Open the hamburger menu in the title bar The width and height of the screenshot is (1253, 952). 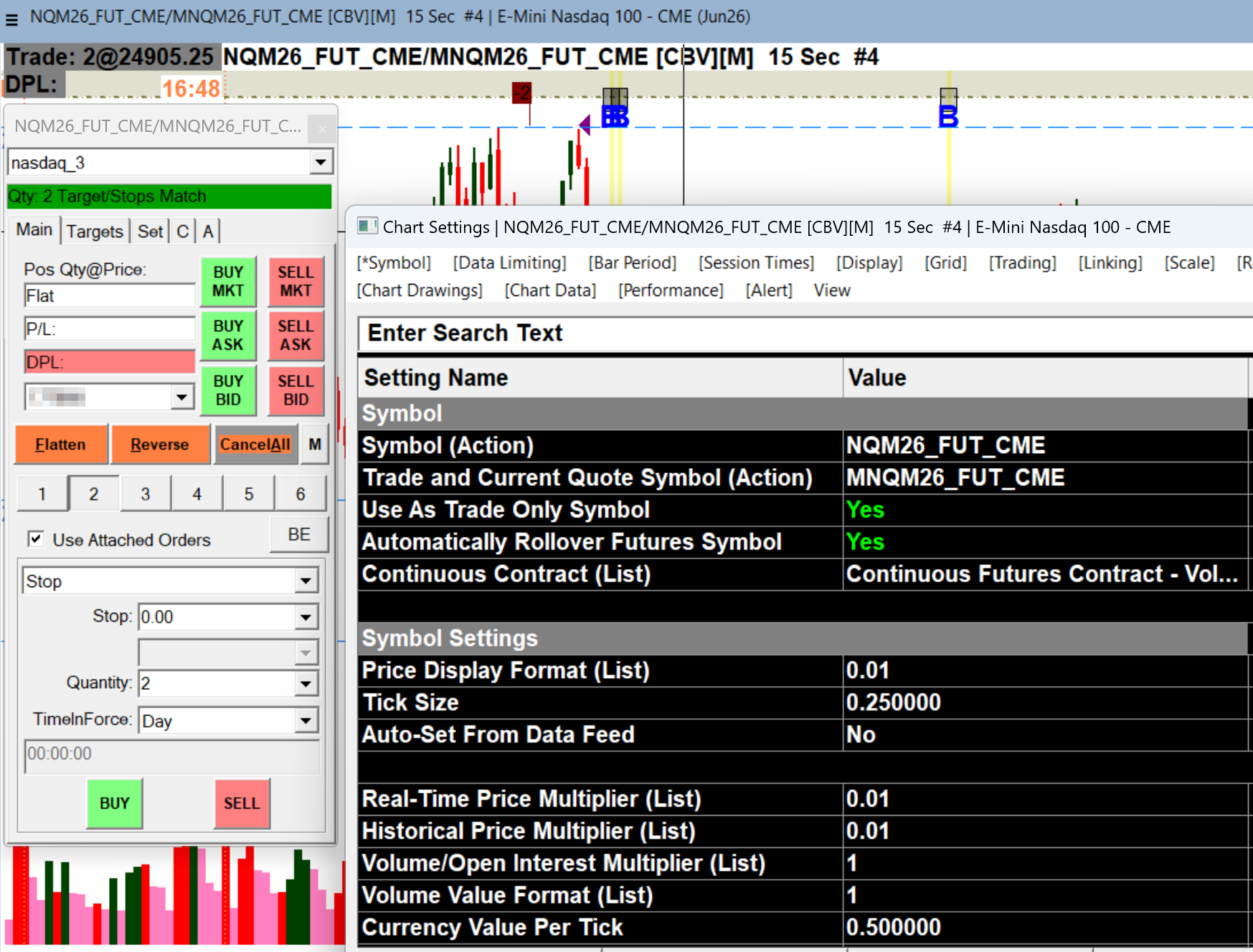11,19
